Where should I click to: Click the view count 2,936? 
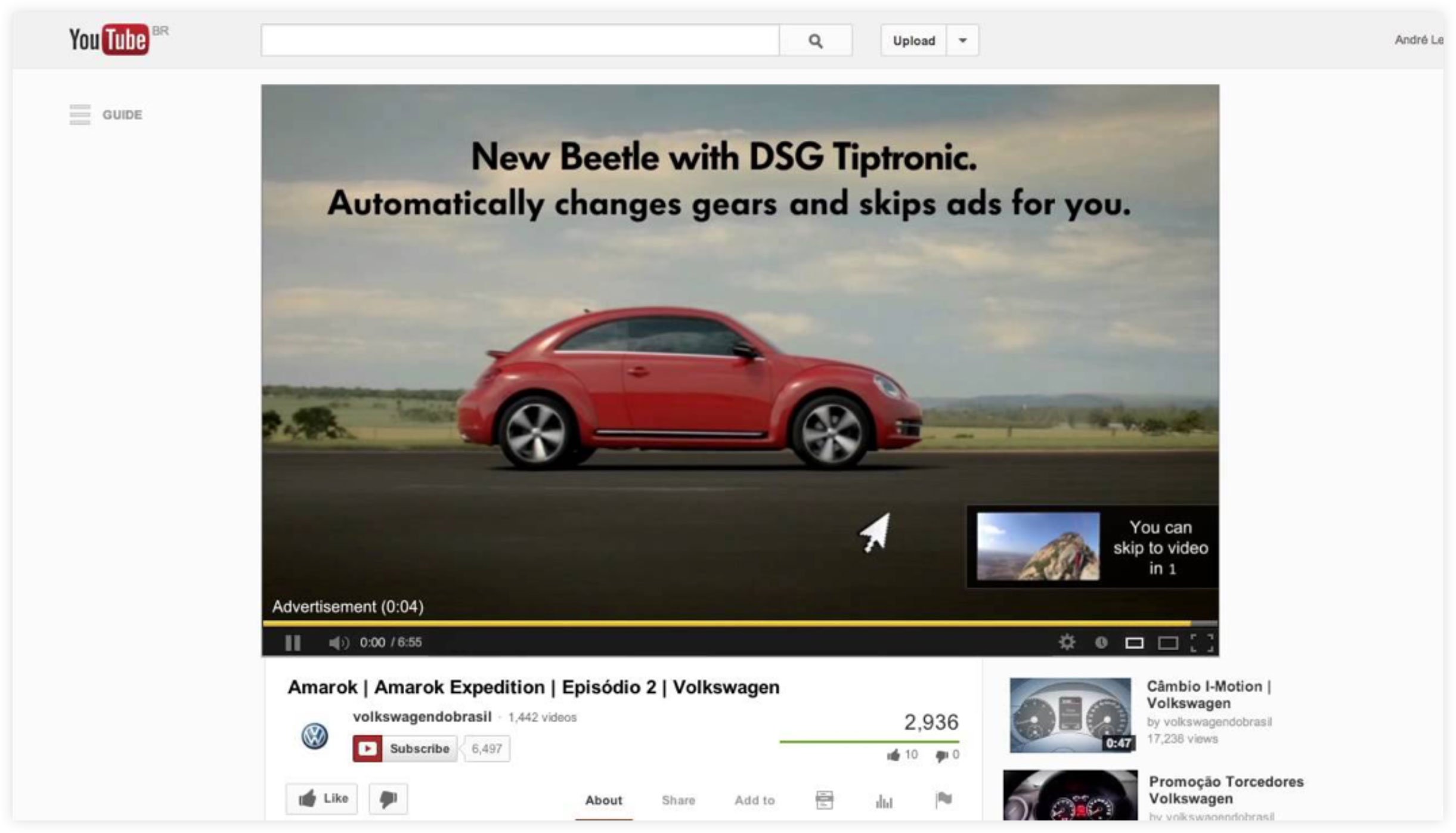[931, 723]
